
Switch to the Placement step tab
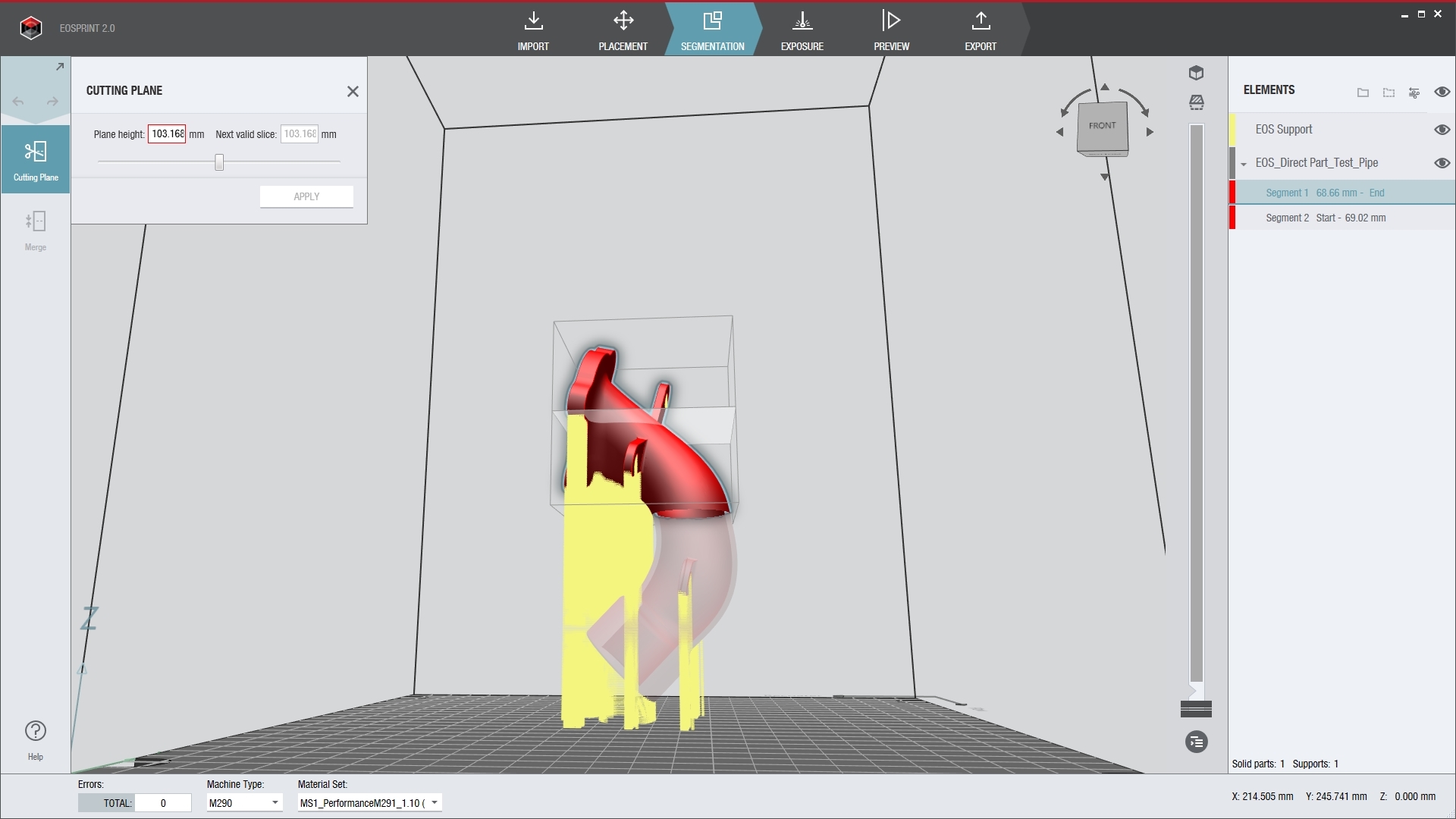click(x=623, y=29)
